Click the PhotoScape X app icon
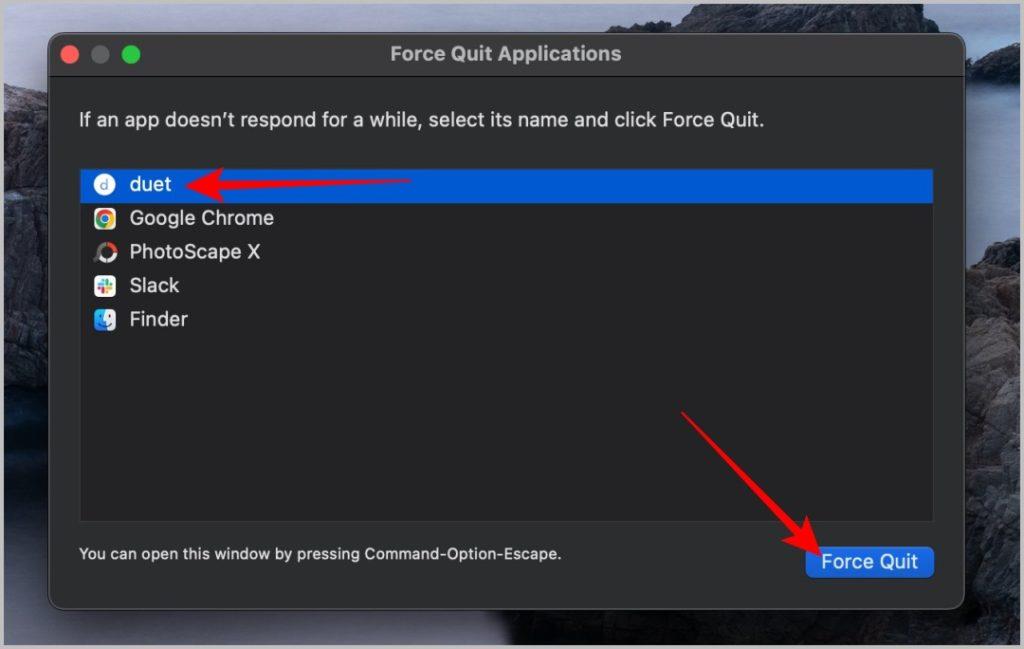Image resolution: width=1024 pixels, height=649 pixels. tap(104, 252)
